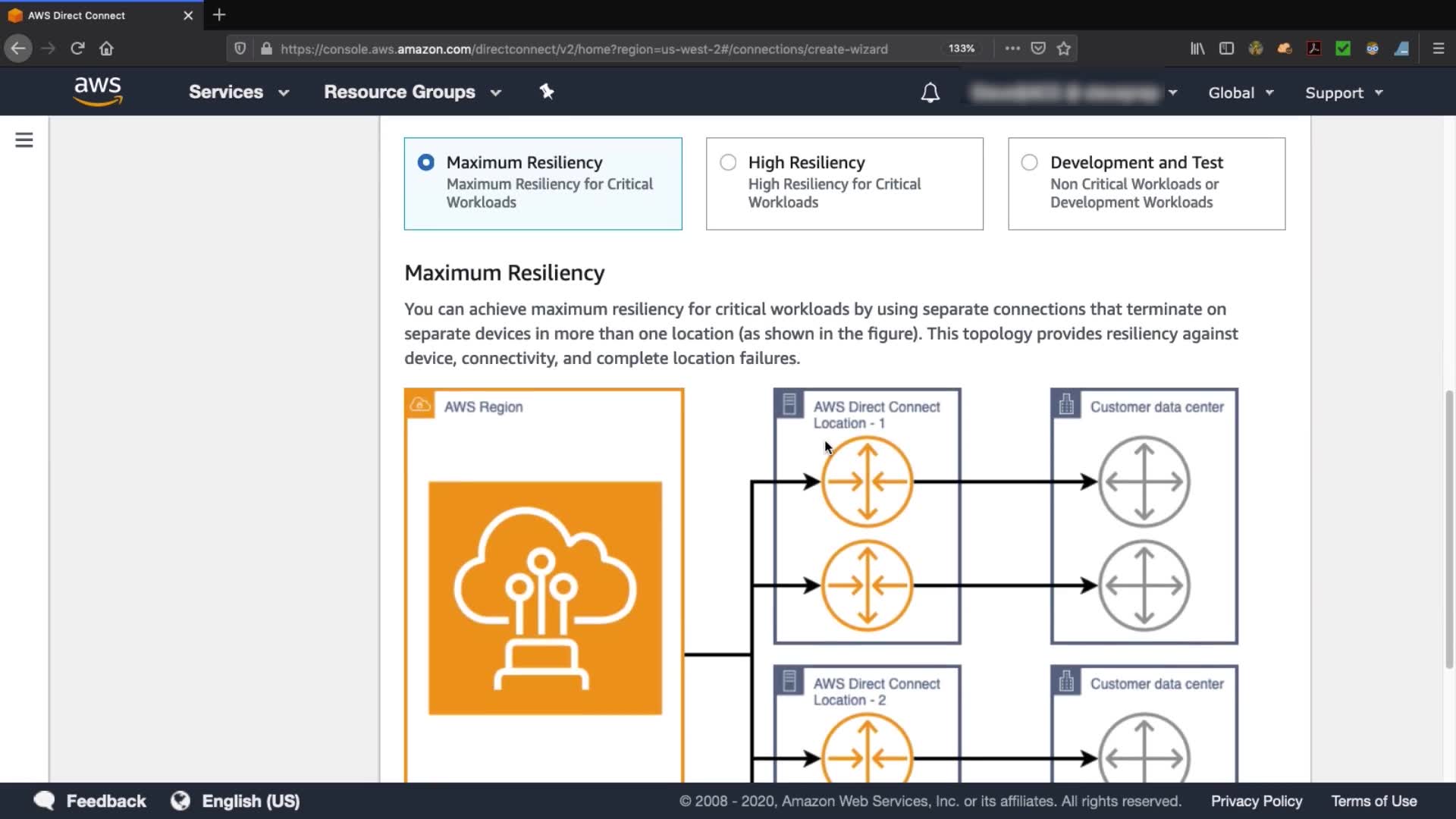Screen dimensions: 1456x819
Task: Open the Privacy Policy link
Action: point(1256,801)
